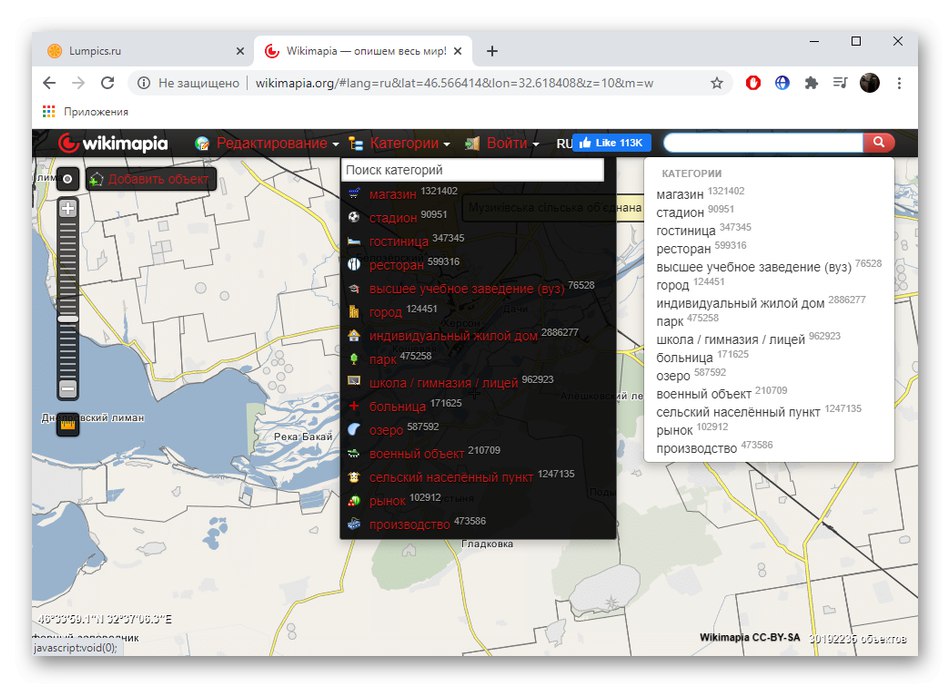Click the map zoom slider handle
The image size is (950, 688).
click(x=68, y=318)
